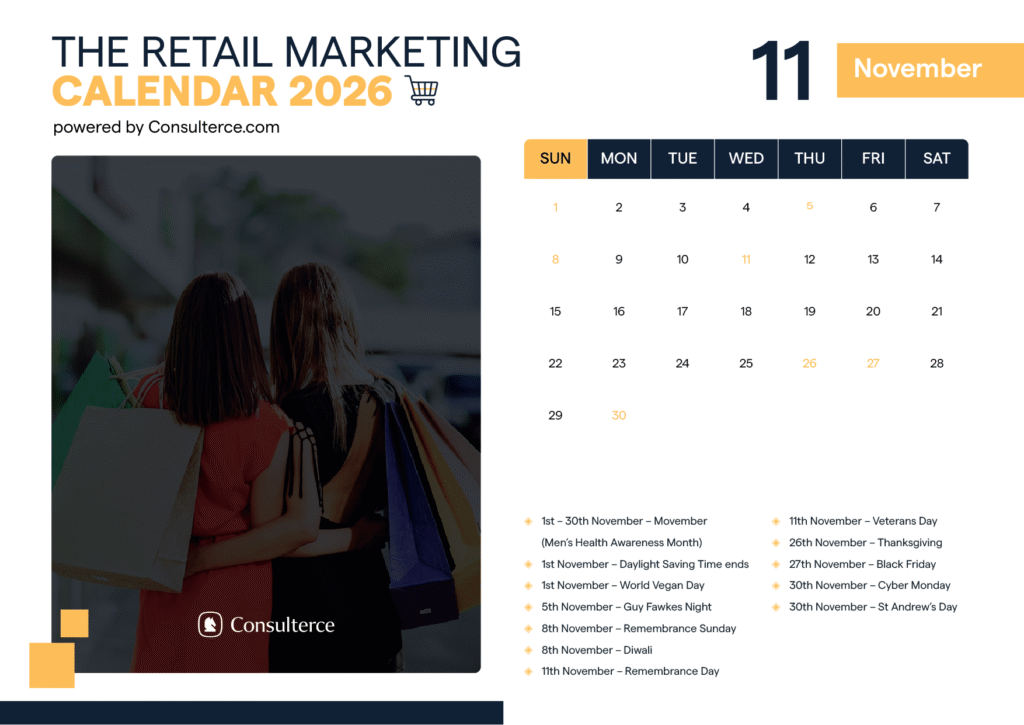Select the SUN column header
Screen dimensions: 1024x725
[555, 158]
